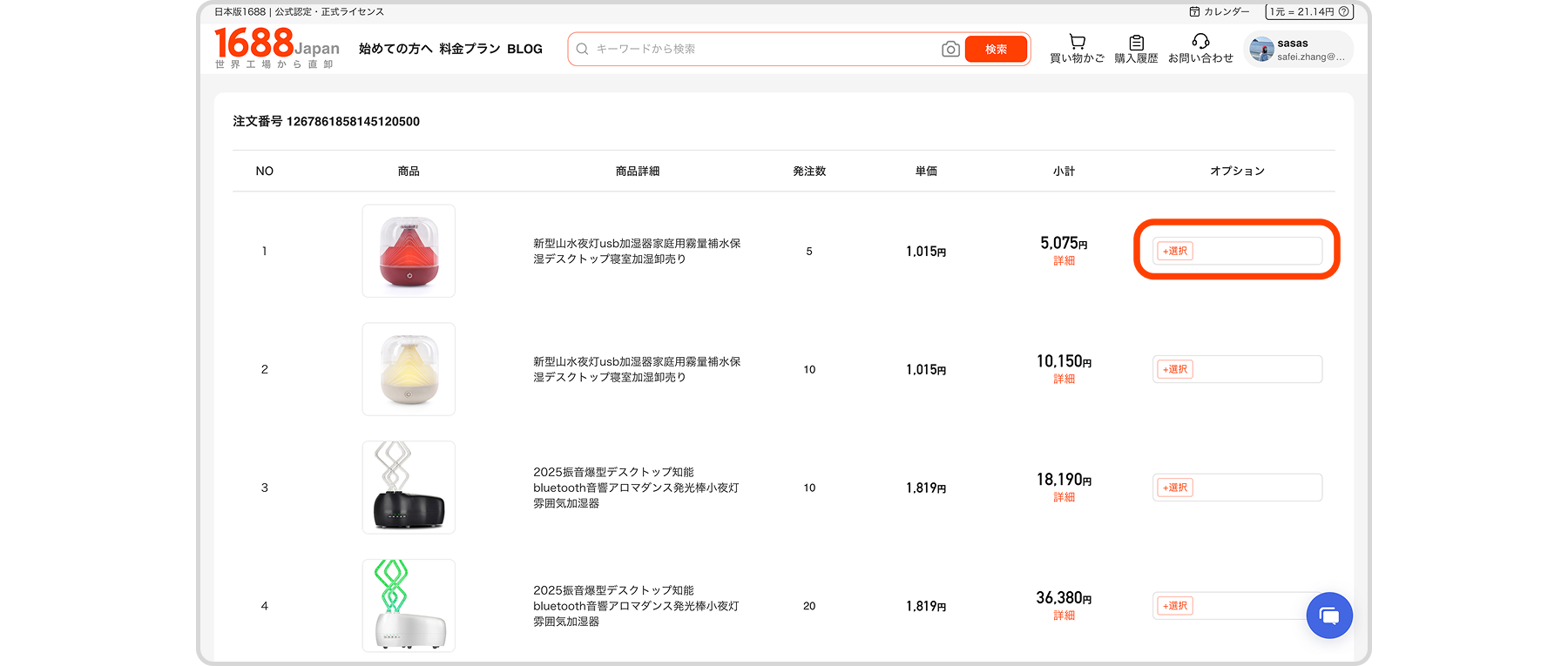The width and height of the screenshot is (1568, 666).
Task: Go to the 料金プラン page
Action: pyautogui.click(x=470, y=50)
